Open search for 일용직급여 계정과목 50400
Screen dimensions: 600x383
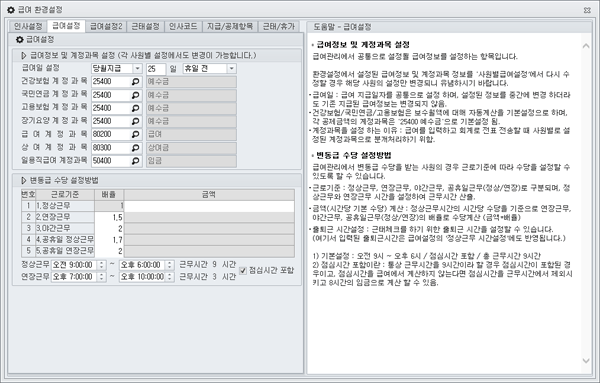tap(135, 161)
